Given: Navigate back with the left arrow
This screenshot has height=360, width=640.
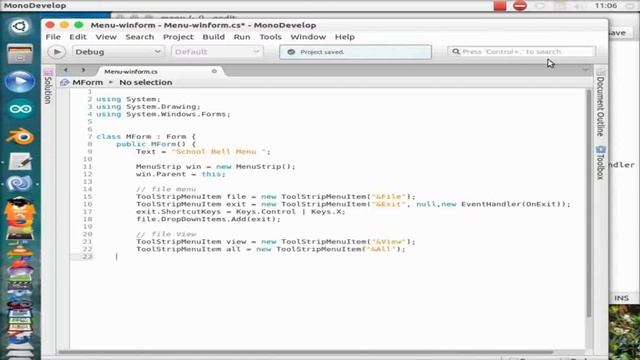Looking at the screenshot, I should tap(66, 70).
